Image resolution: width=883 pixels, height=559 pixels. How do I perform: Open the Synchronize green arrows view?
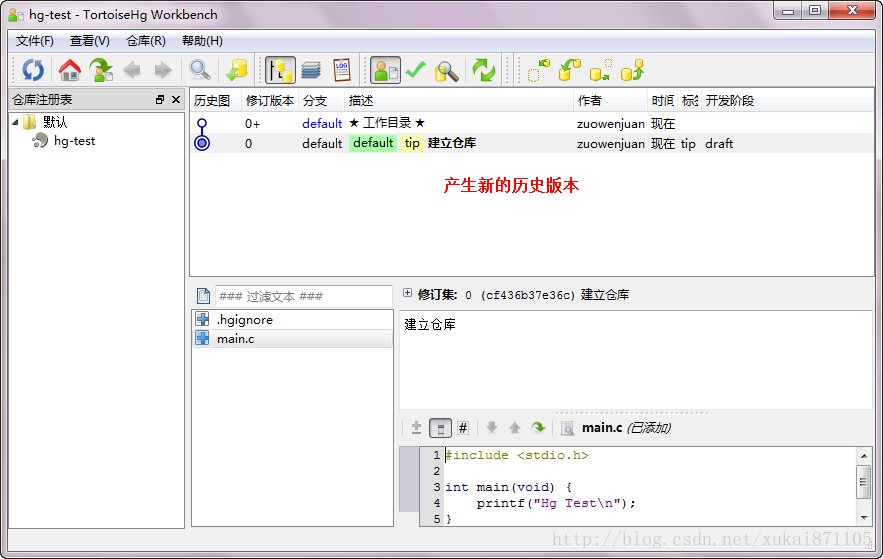[483, 70]
